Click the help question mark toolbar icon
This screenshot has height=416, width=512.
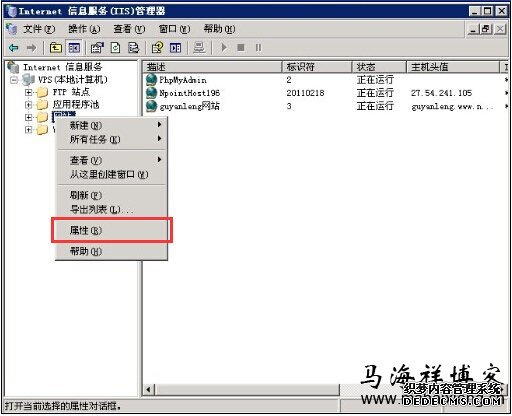point(157,48)
